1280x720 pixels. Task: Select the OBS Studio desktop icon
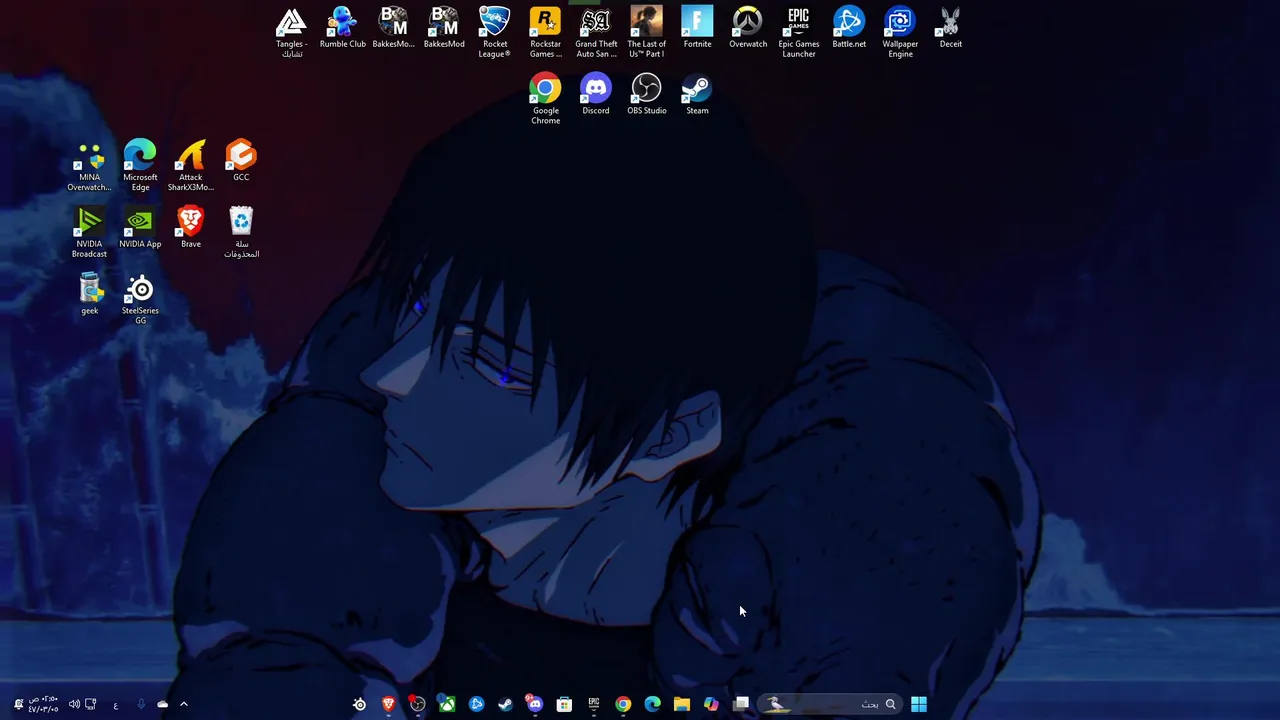tap(647, 95)
